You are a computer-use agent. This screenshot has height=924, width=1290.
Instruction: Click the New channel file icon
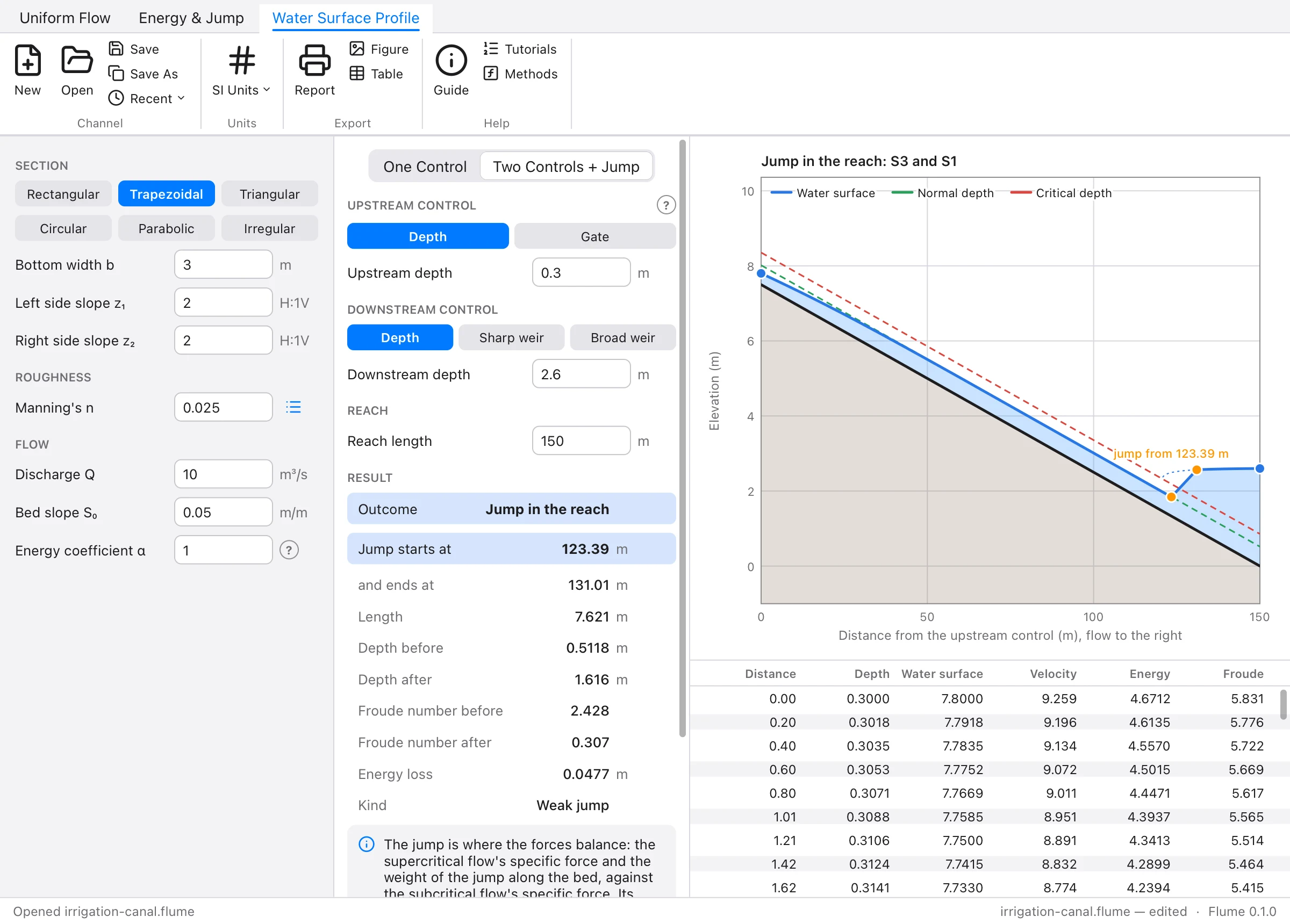pyautogui.click(x=27, y=60)
